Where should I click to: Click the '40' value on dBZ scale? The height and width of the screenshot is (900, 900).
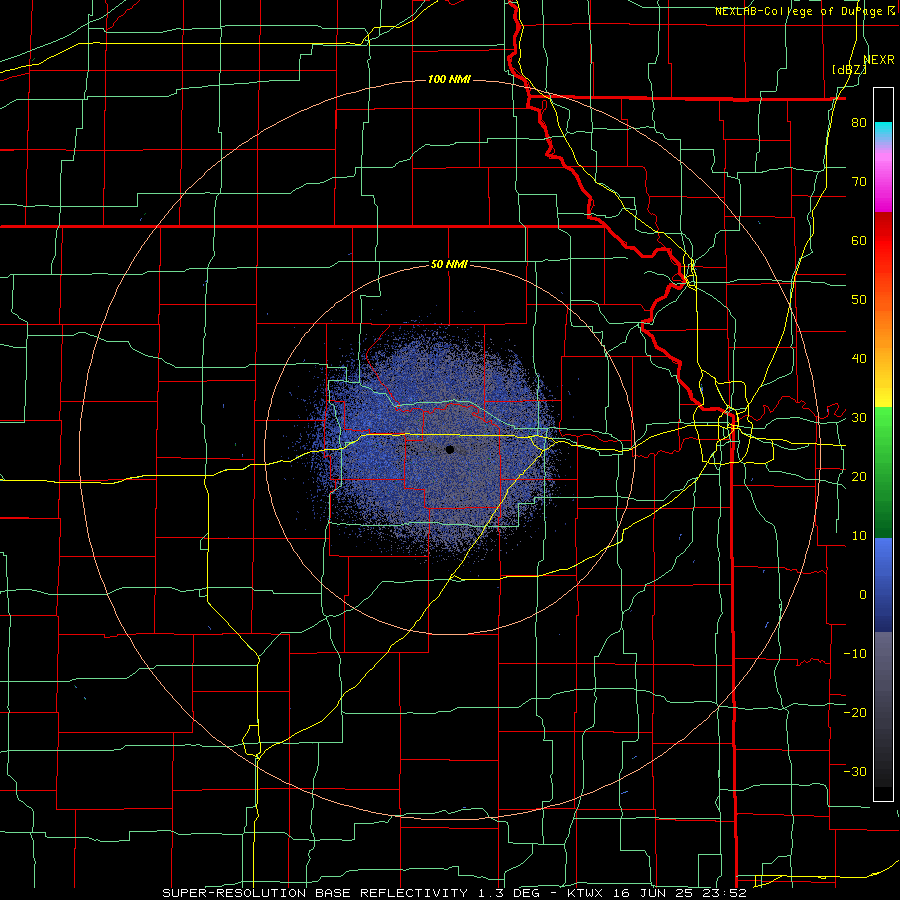click(x=859, y=359)
